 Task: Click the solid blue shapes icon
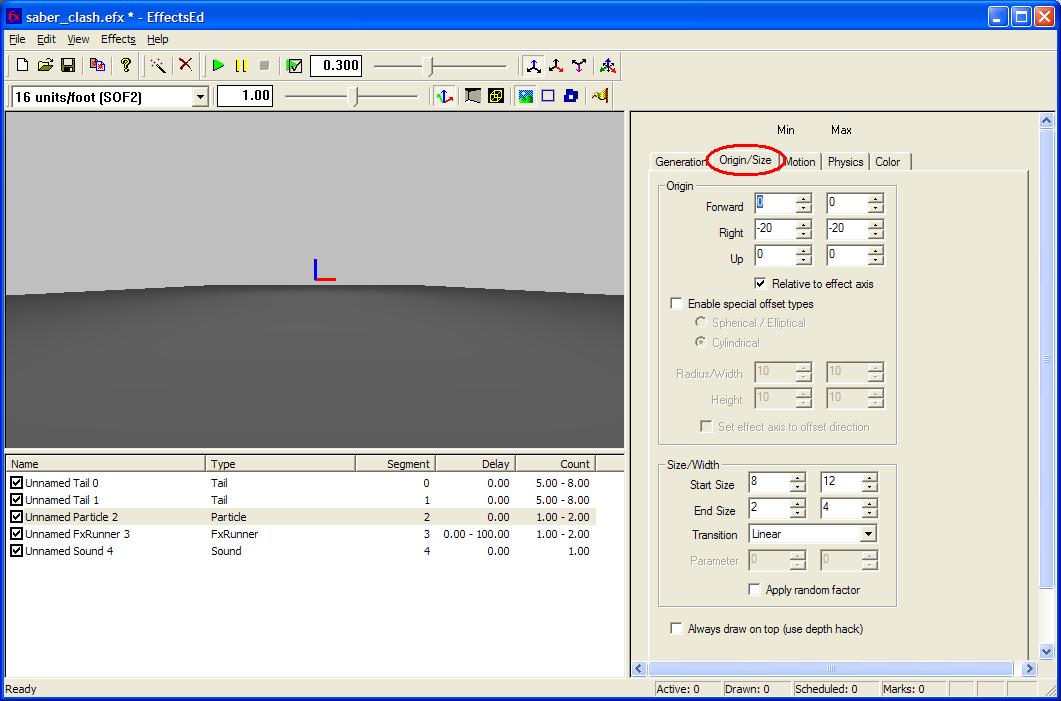point(571,96)
